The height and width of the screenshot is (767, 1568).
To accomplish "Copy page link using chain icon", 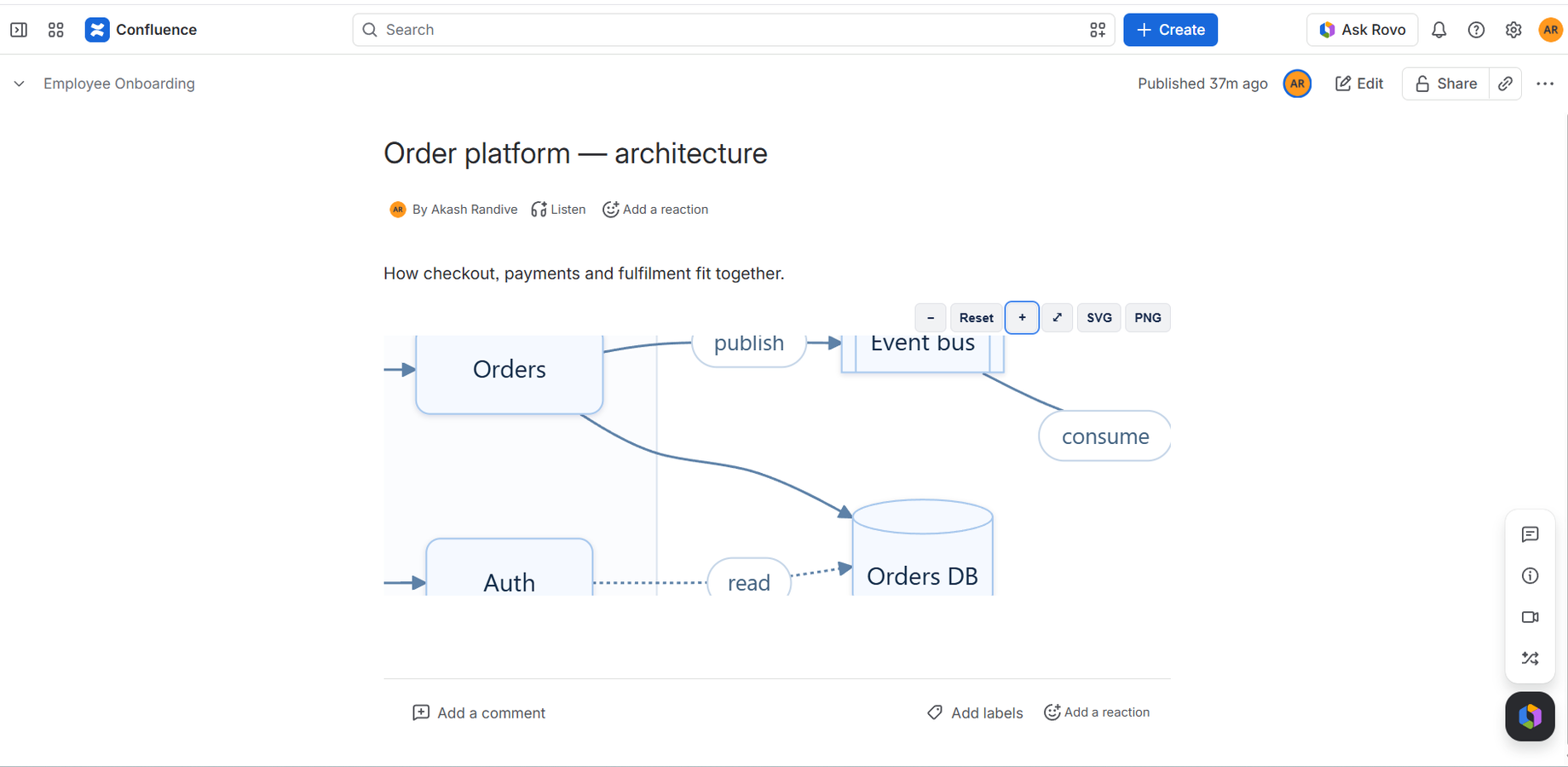I will click(1506, 84).
